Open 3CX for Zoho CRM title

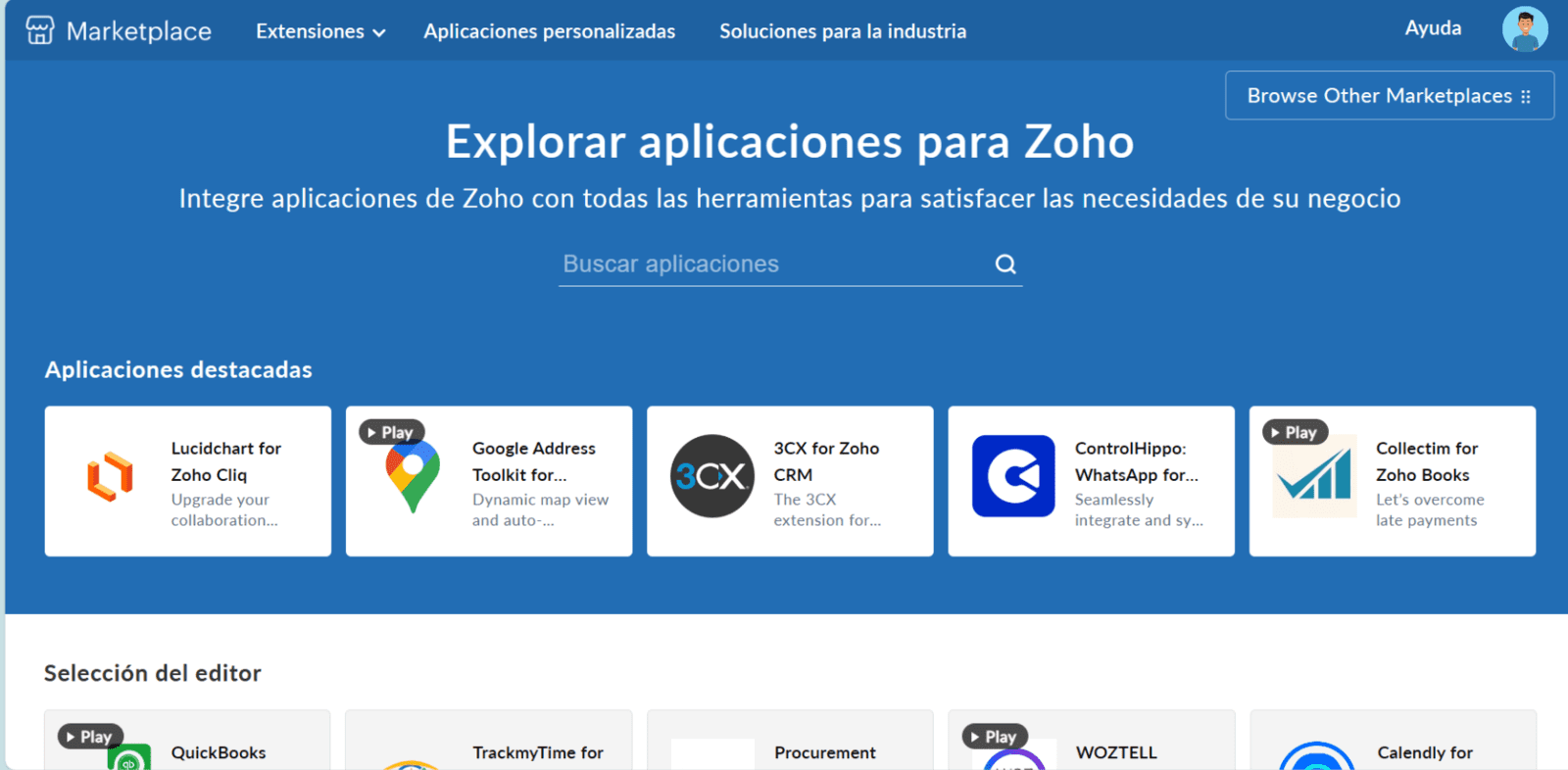[826, 461]
